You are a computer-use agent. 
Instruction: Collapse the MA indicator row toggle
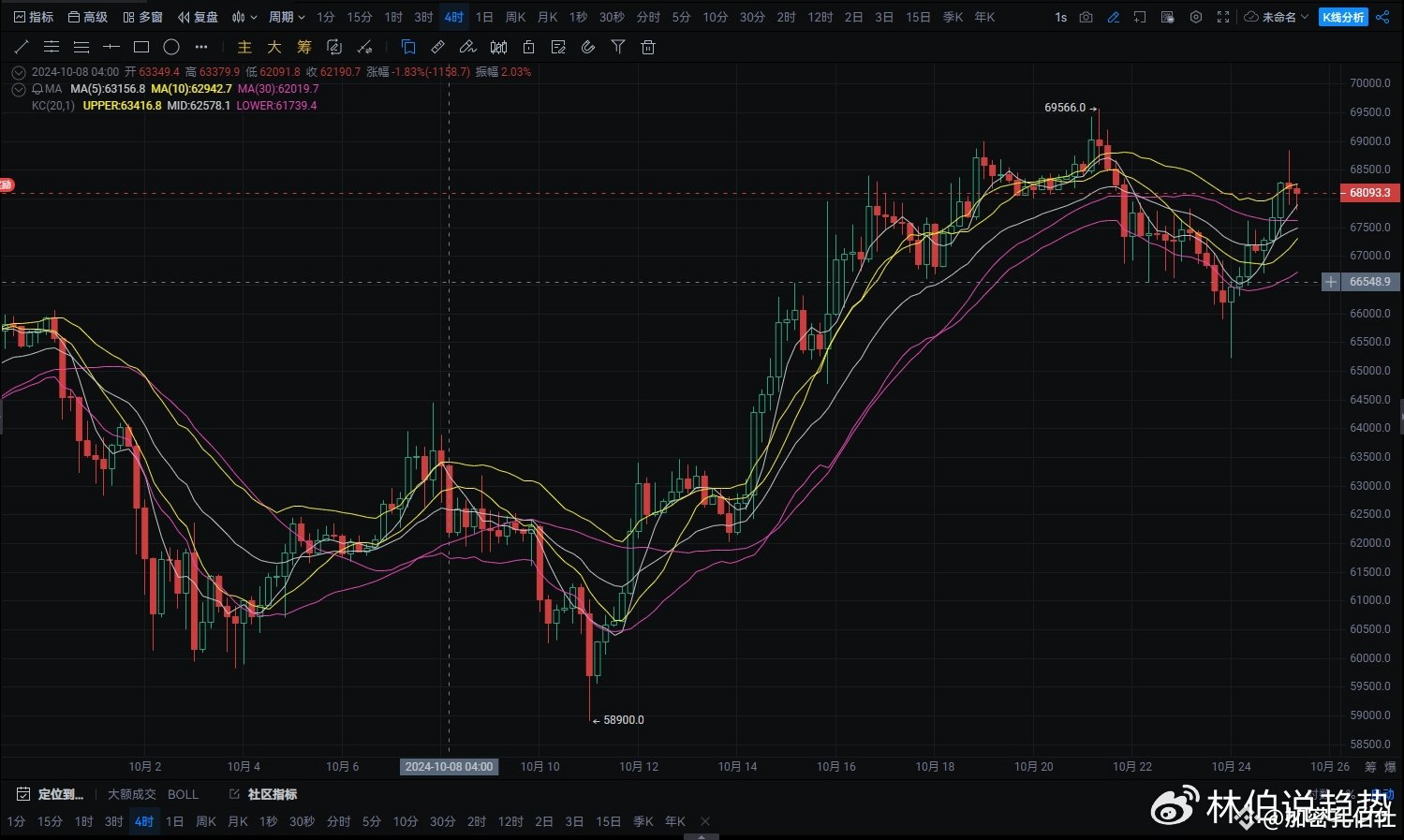[x=18, y=89]
